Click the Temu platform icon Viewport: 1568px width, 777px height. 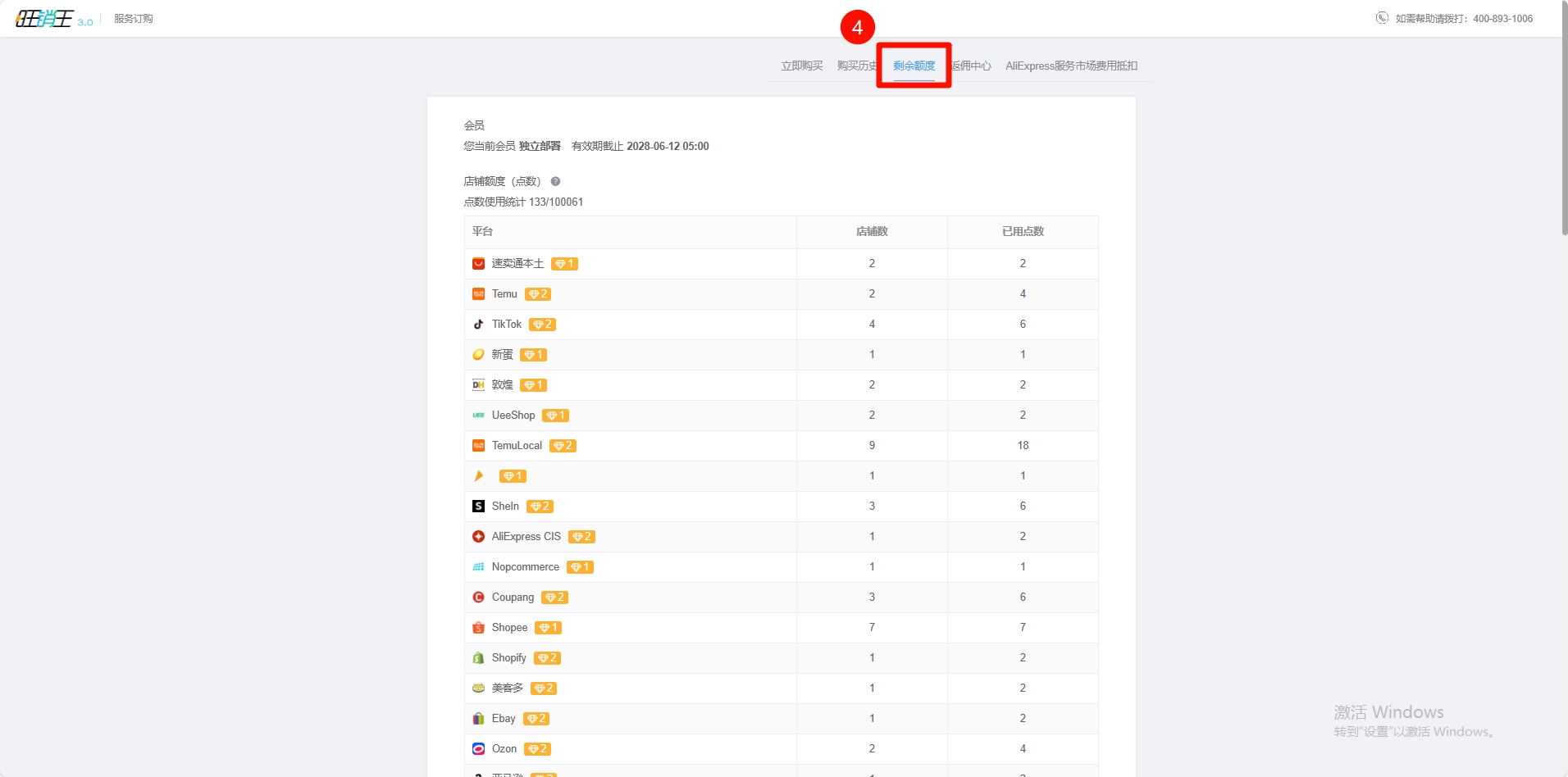478,294
